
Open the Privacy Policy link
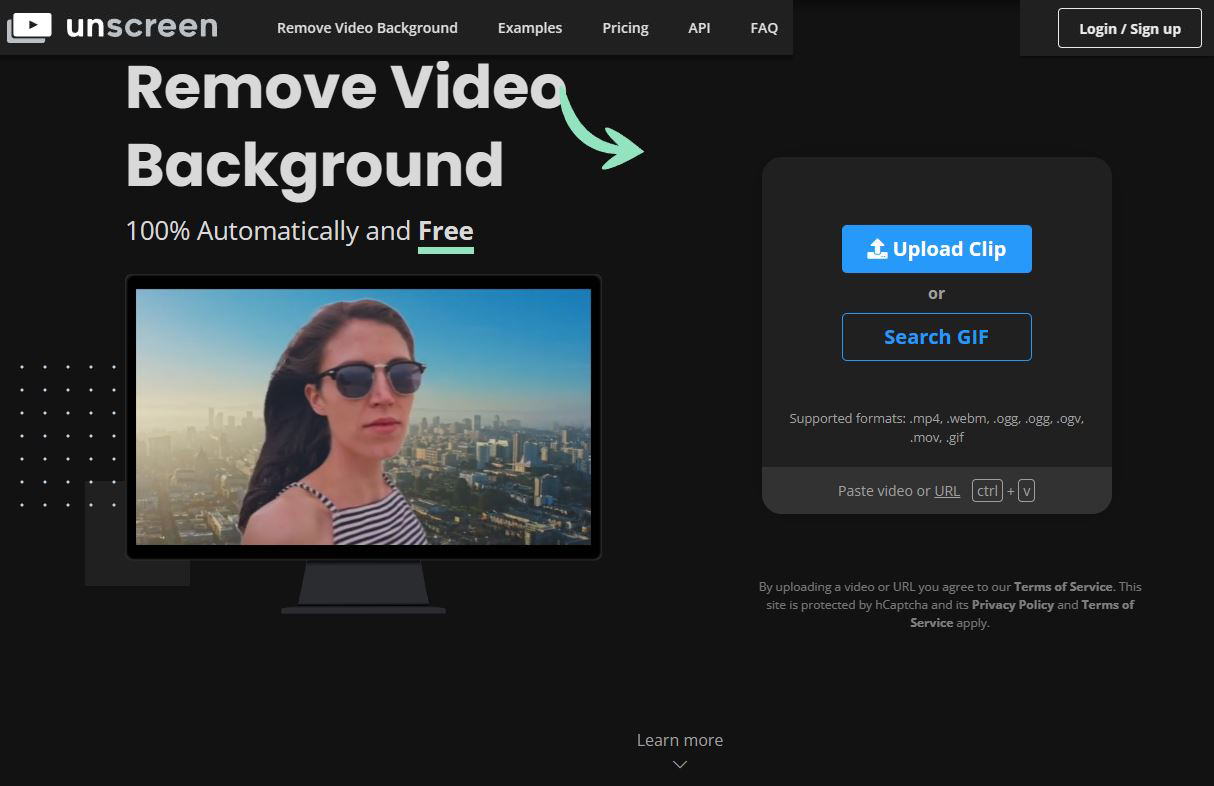[1012, 605]
